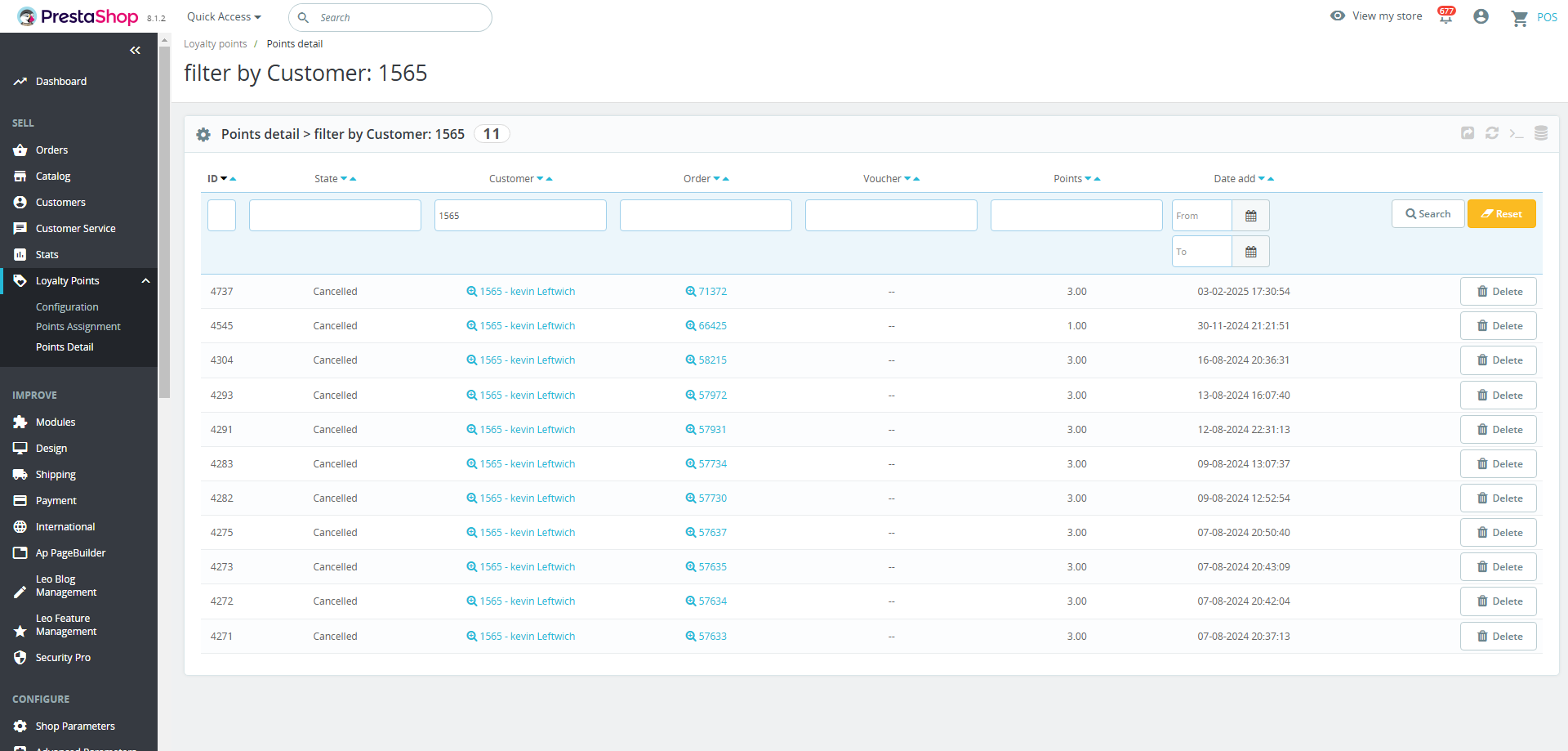1568x751 pixels.
Task: Collapse the sidebar with the double-chevron icon
Action: coord(136,51)
